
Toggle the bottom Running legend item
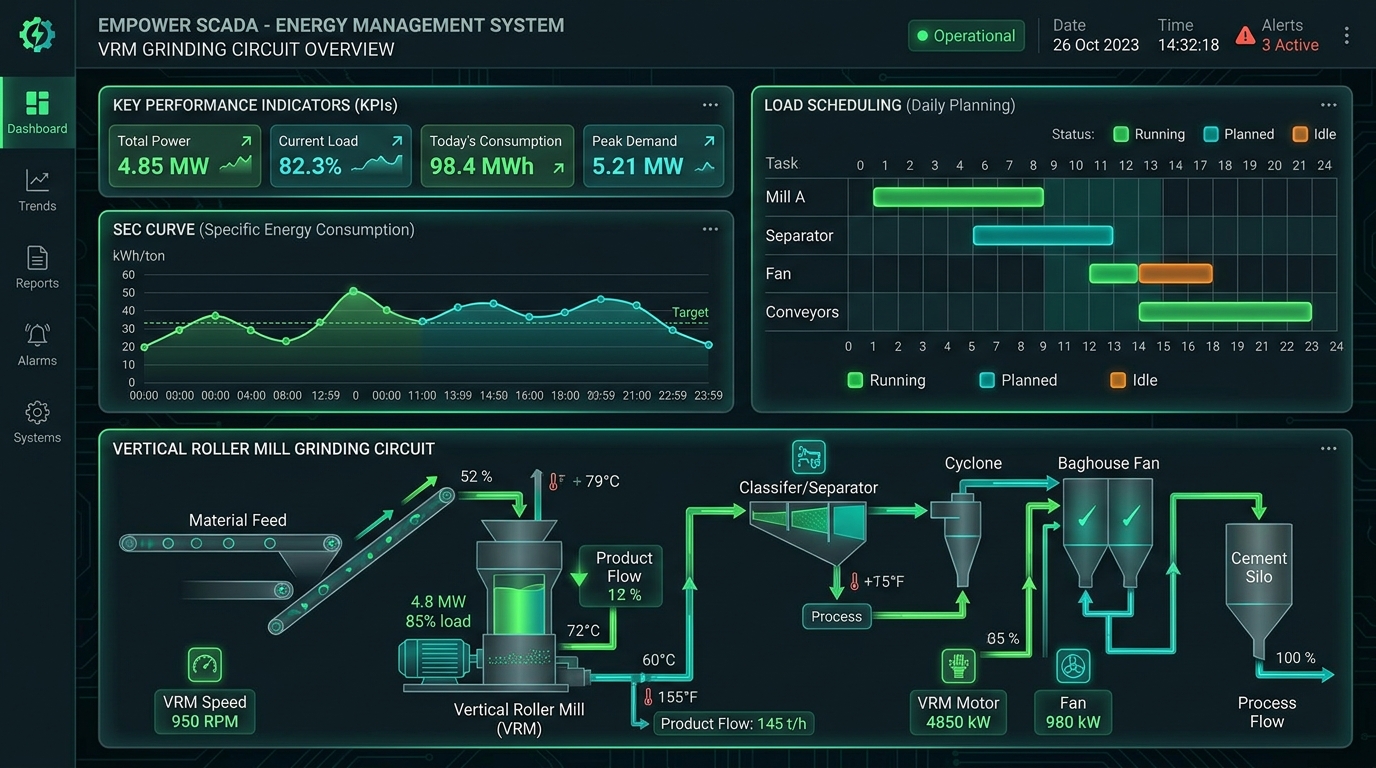[886, 380]
